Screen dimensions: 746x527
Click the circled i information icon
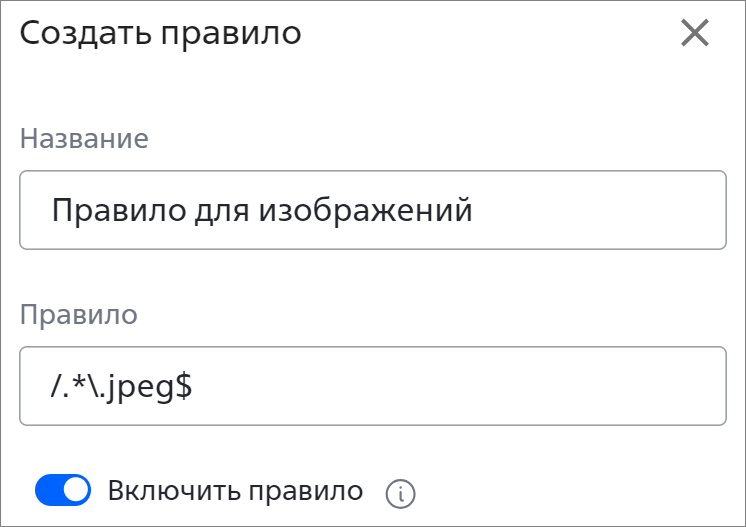tap(400, 494)
